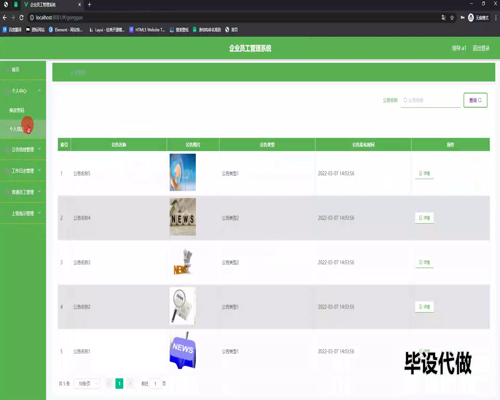Collapse the 个人中心 sidebar section

click(x=23, y=91)
